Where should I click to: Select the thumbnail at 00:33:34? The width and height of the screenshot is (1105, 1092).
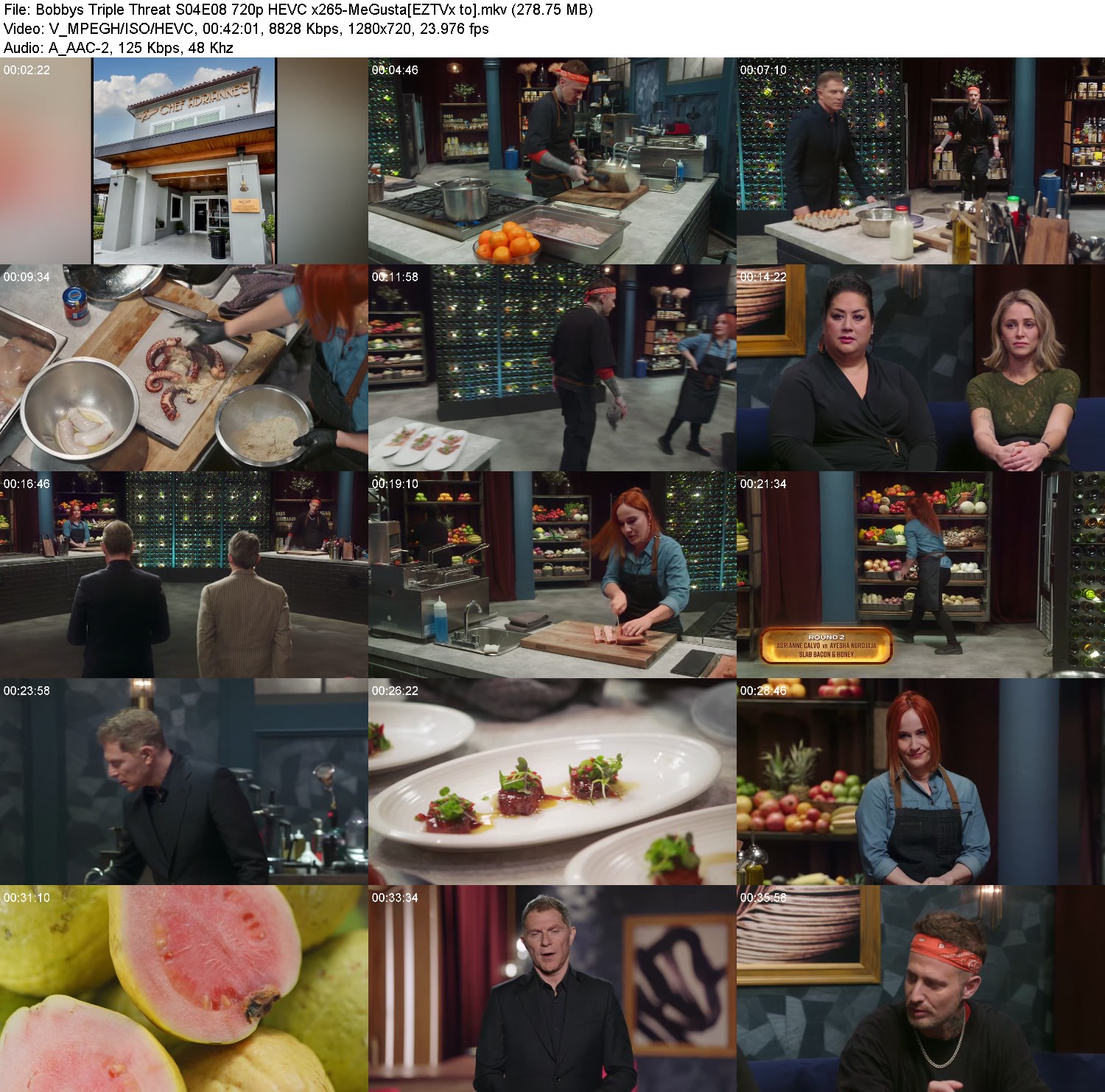552,989
